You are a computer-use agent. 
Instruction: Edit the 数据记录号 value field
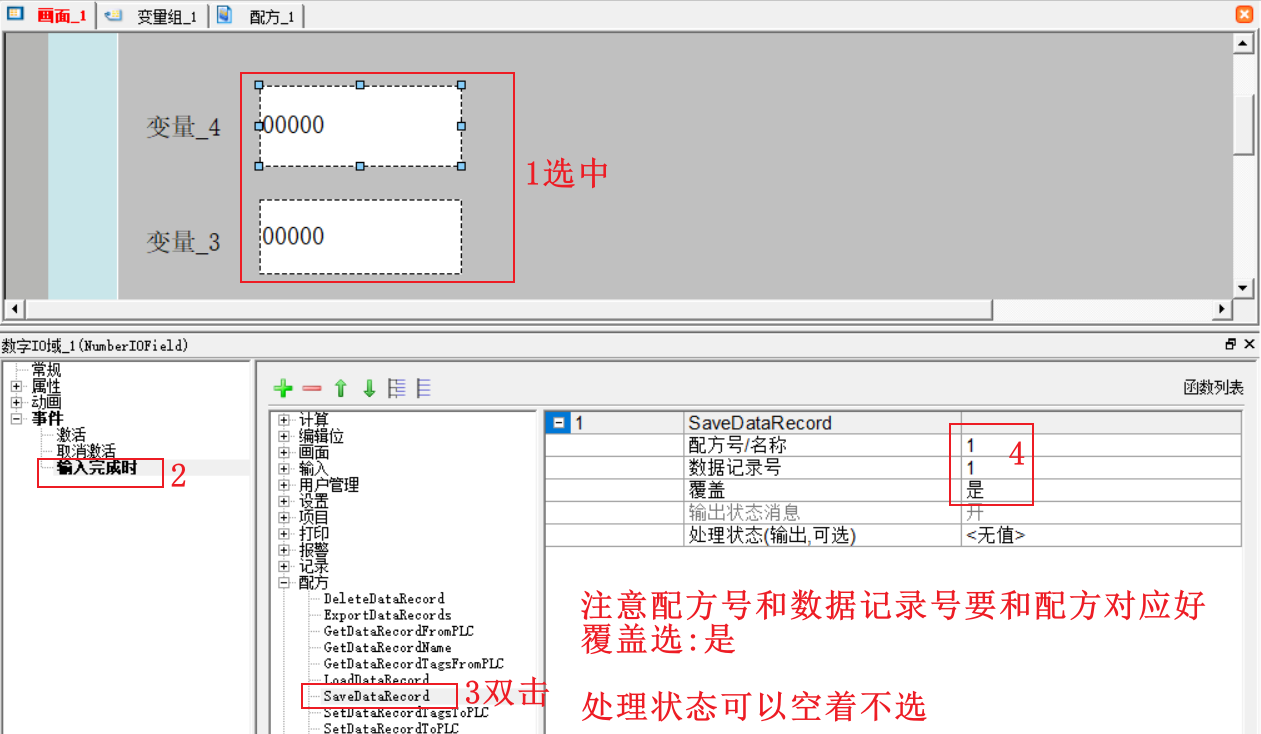point(1101,467)
